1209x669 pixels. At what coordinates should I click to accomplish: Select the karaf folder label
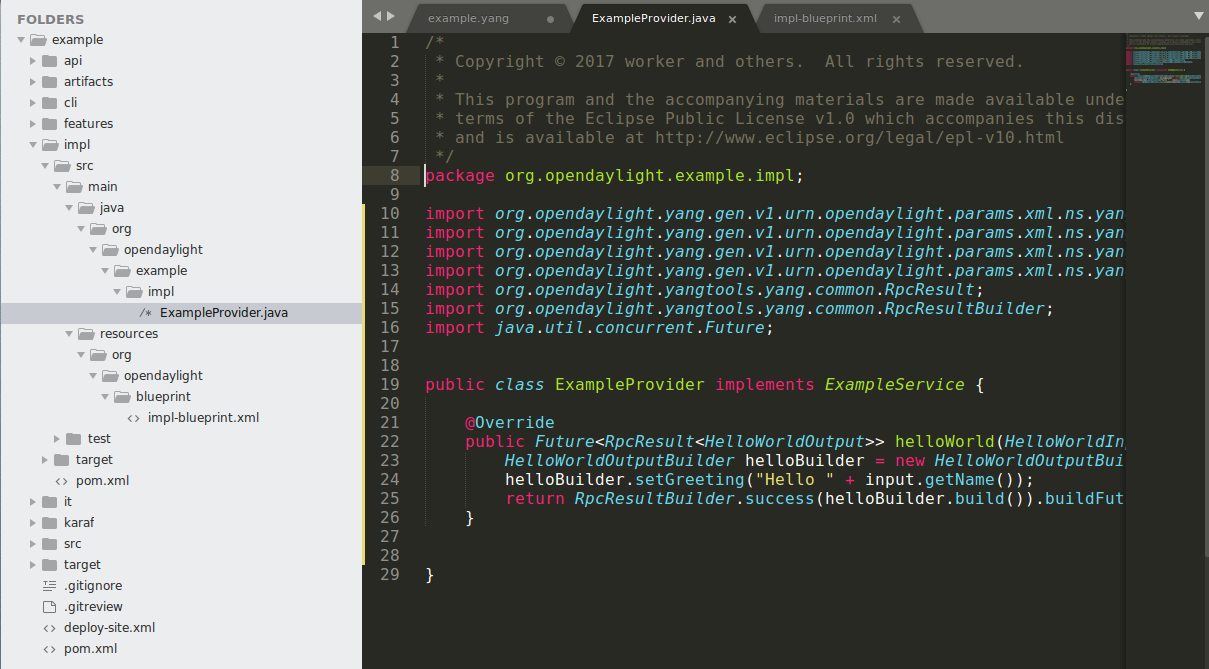(79, 523)
